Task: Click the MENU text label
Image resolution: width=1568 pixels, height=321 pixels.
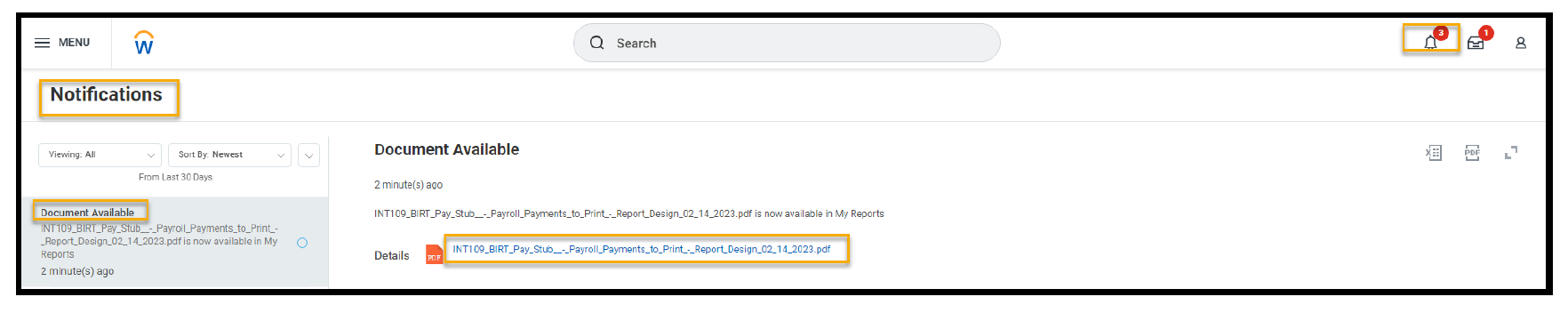Action: [74, 43]
